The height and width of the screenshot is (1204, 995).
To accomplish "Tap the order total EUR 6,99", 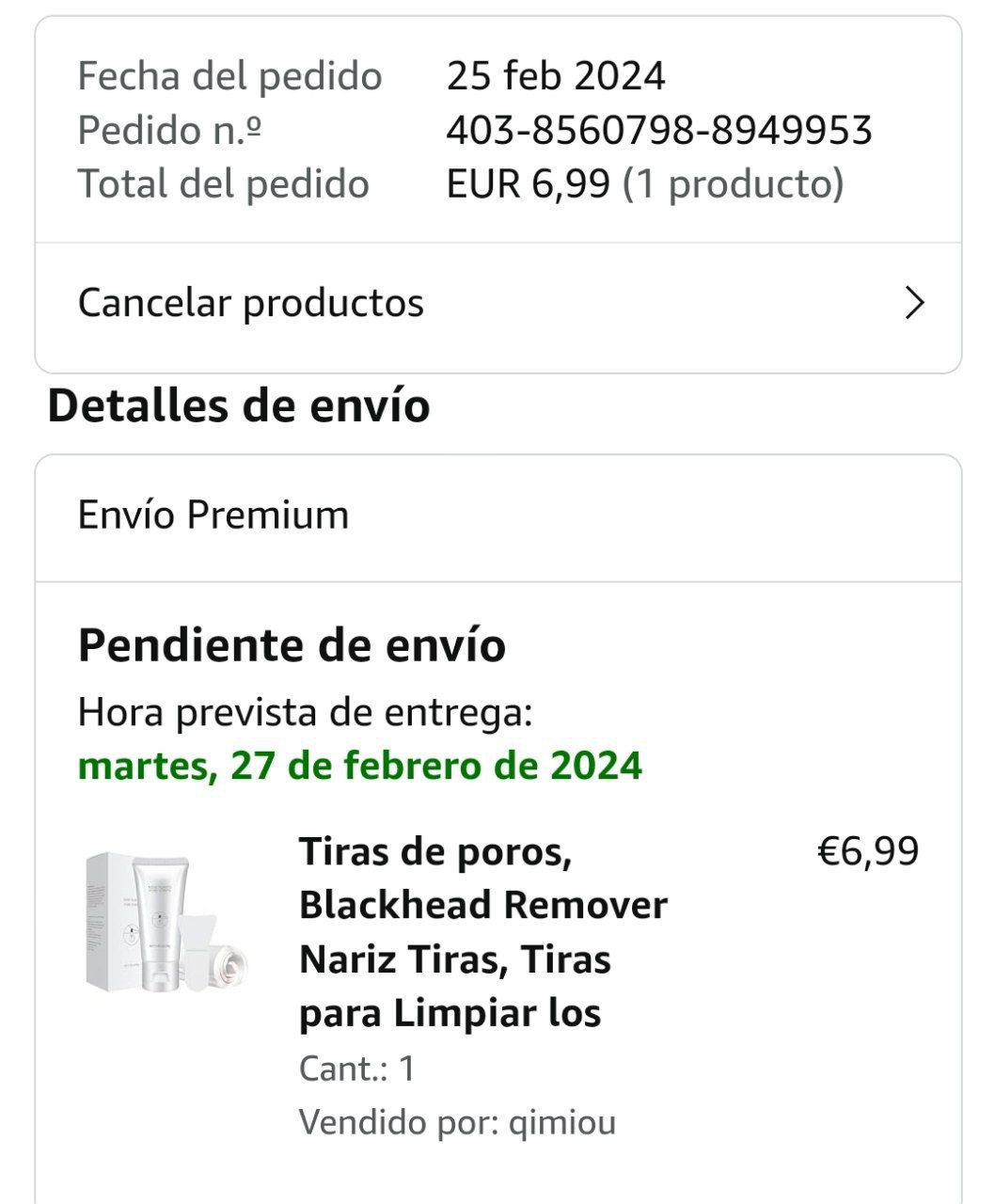I will coord(528,183).
